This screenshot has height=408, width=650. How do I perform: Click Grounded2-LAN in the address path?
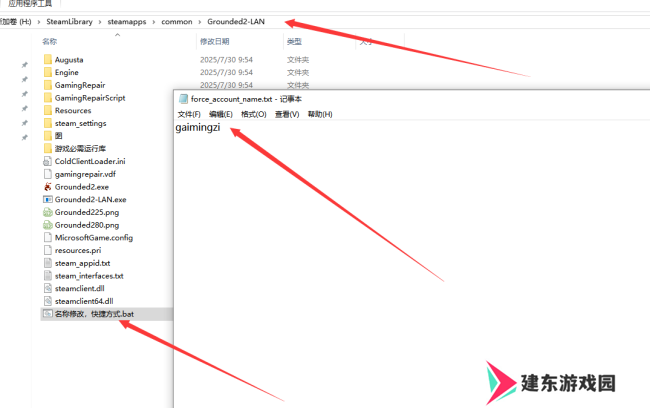236,22
